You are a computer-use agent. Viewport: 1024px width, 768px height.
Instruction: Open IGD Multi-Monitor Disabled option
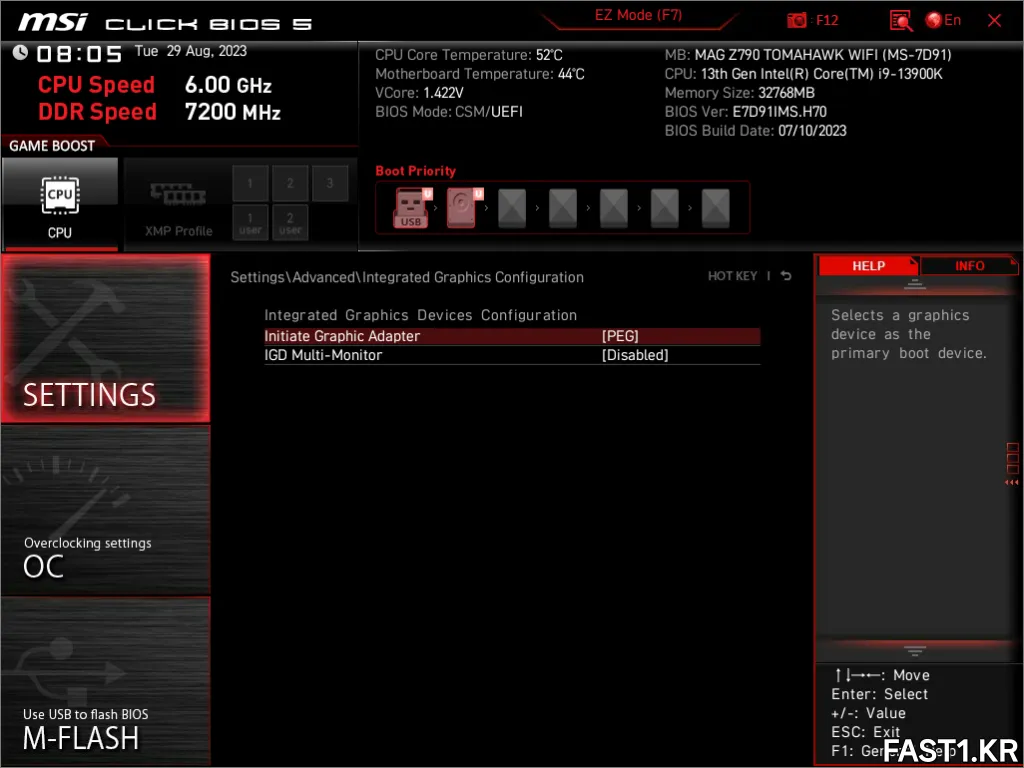[512, 355]
